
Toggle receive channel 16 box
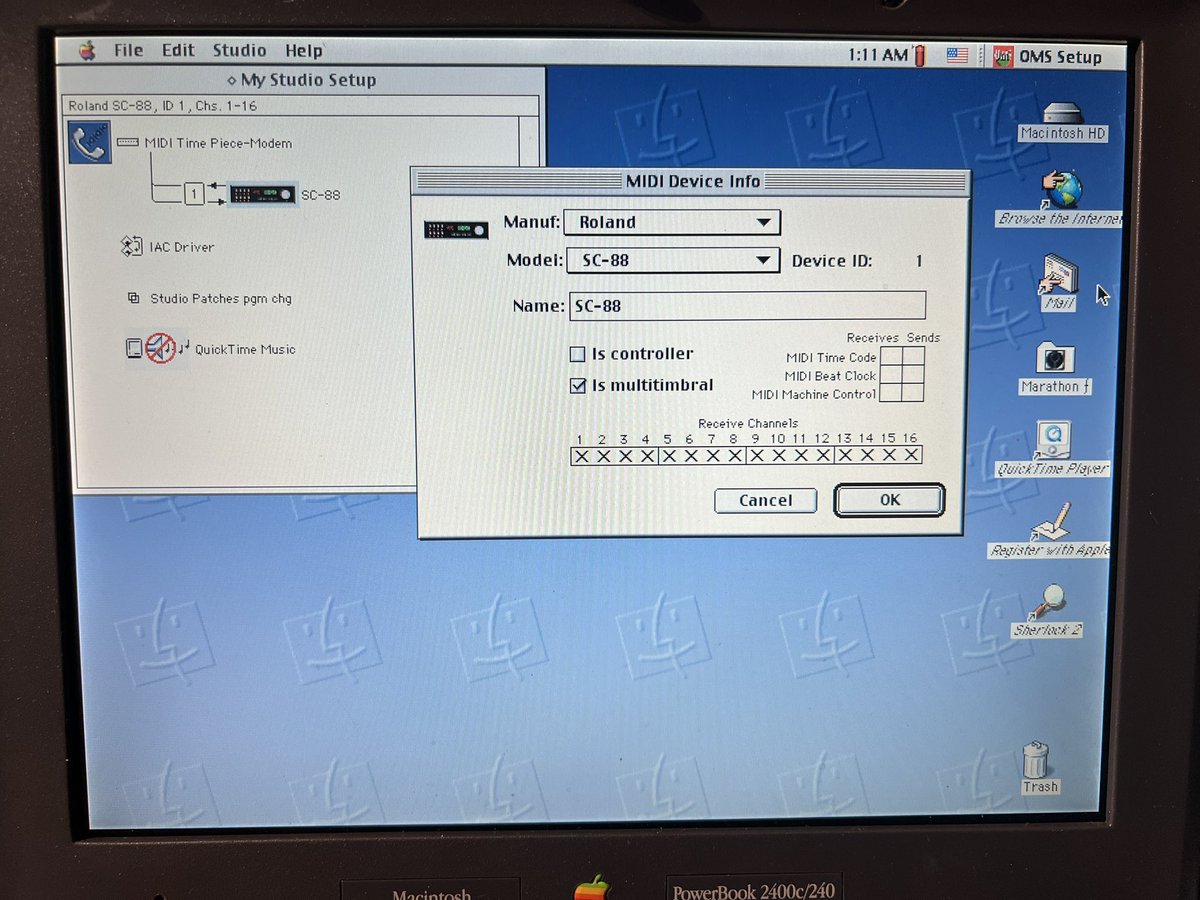click(910, 456)
